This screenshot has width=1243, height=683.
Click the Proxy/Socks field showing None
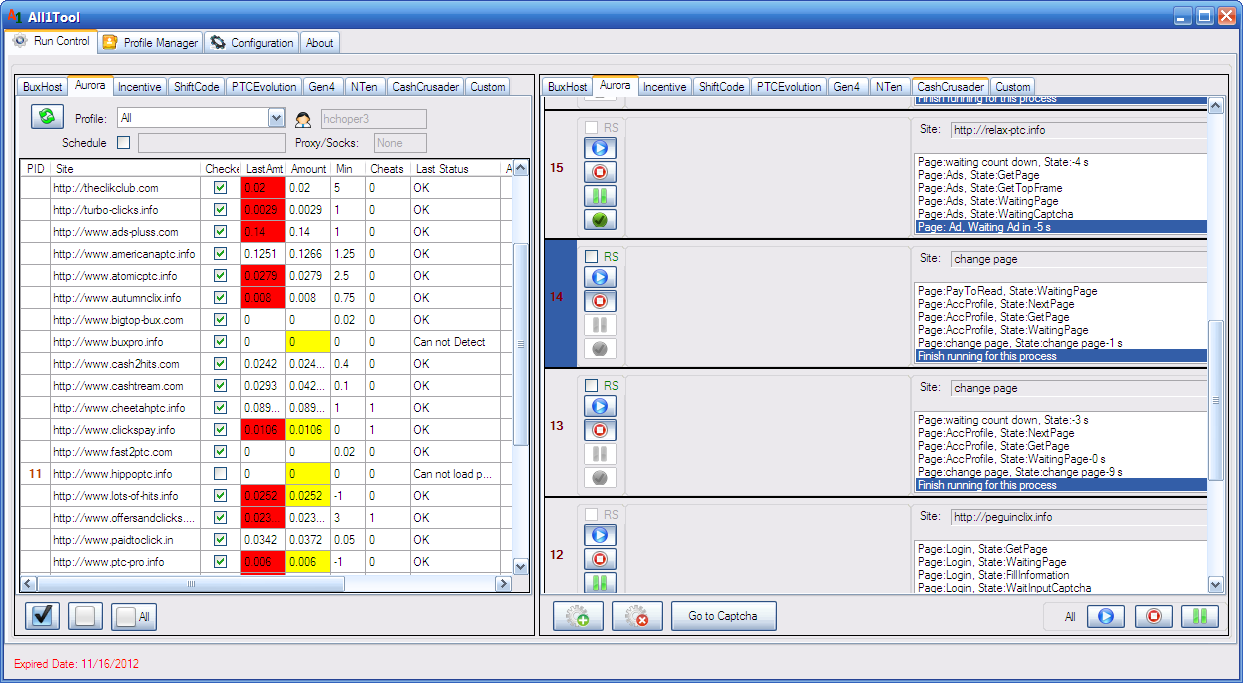(400, 143)
